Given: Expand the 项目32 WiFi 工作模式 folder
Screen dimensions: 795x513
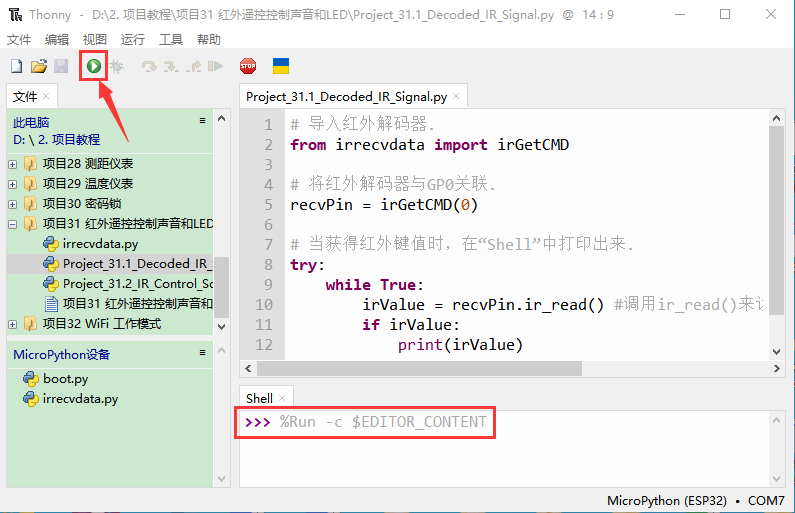Looking at the screenshot, I should (13, 324).
